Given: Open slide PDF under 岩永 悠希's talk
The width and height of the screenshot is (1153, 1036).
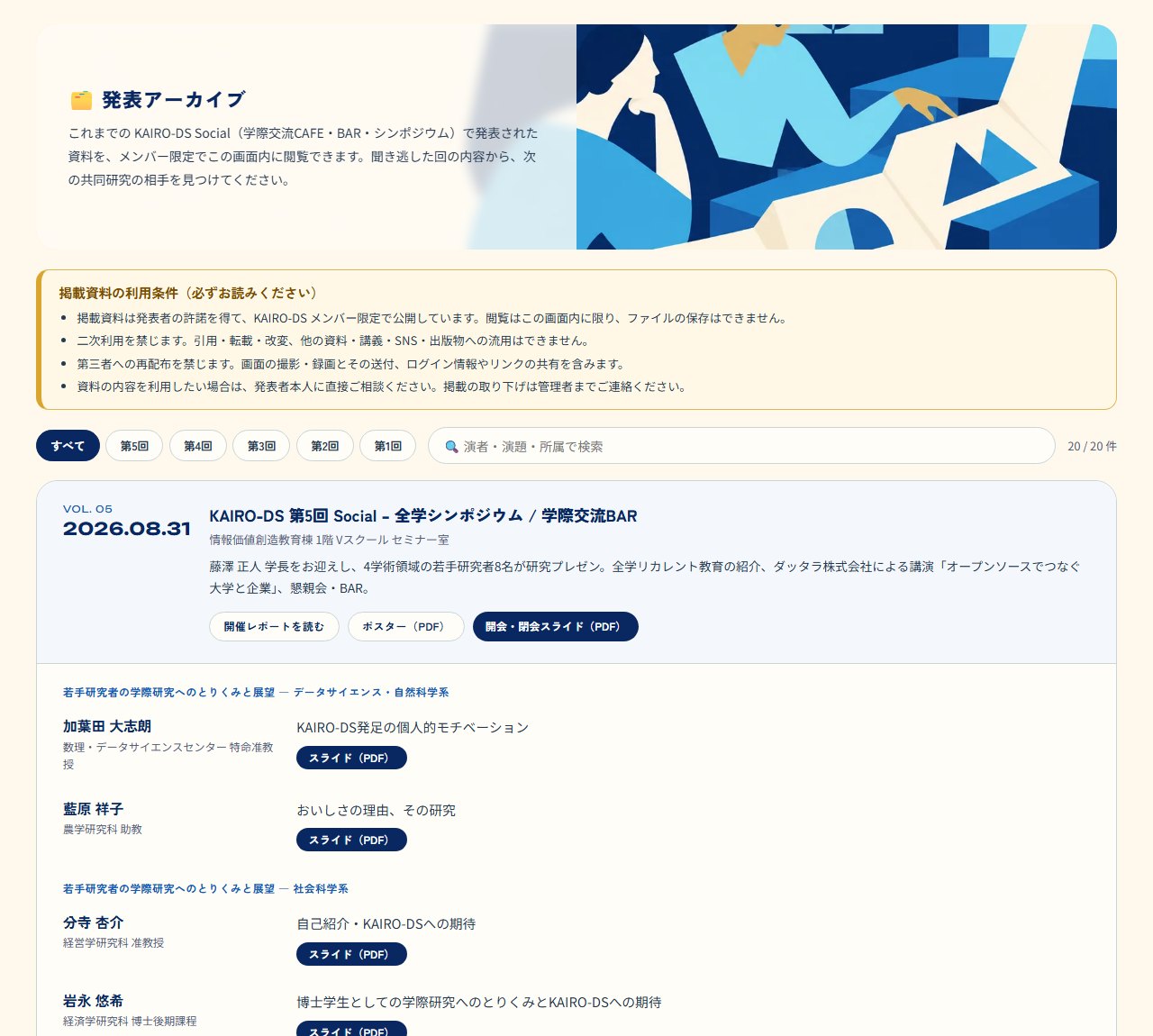Looking at the screenshot, I should 351,1029.
